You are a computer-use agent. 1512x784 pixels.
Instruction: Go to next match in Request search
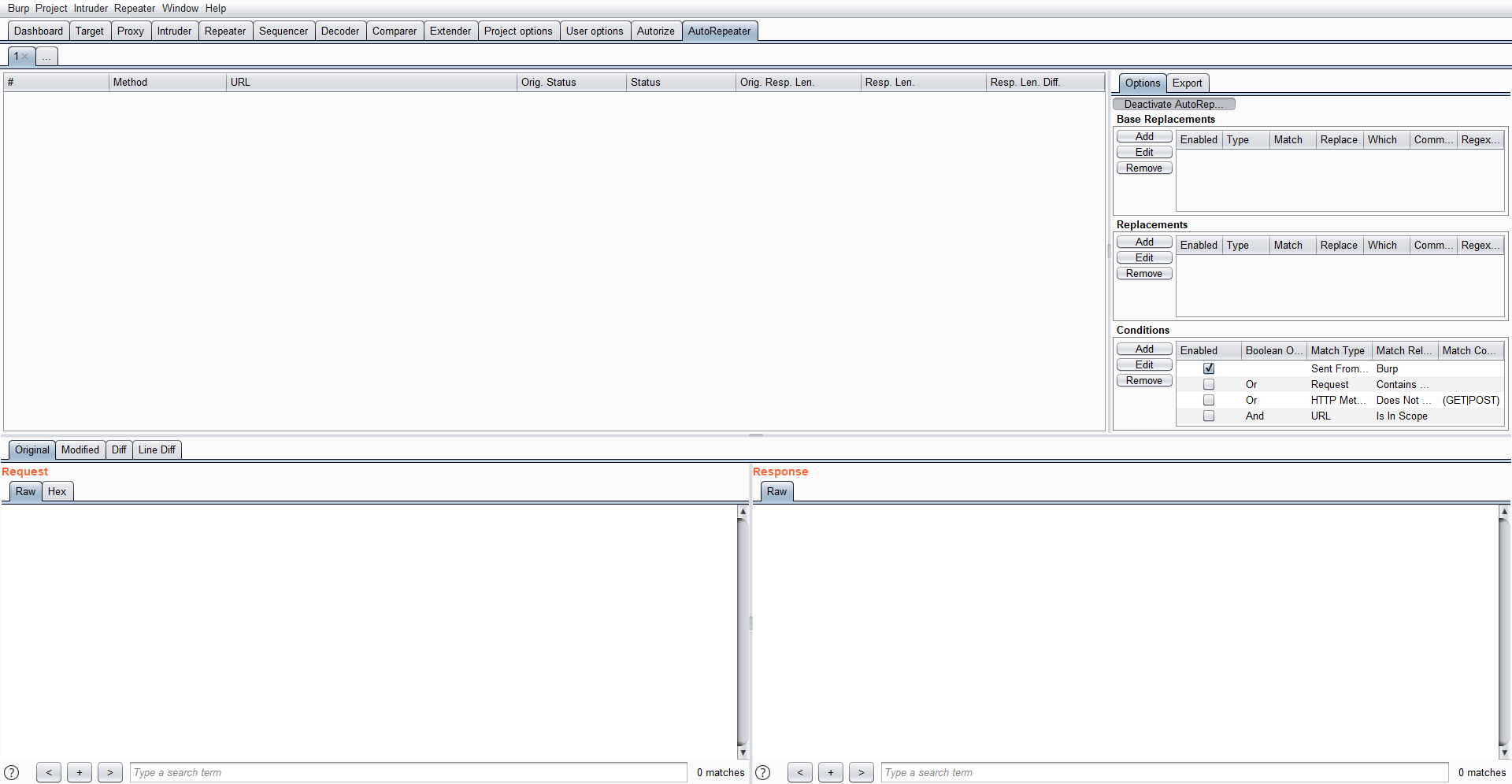(x=110, y=772)
